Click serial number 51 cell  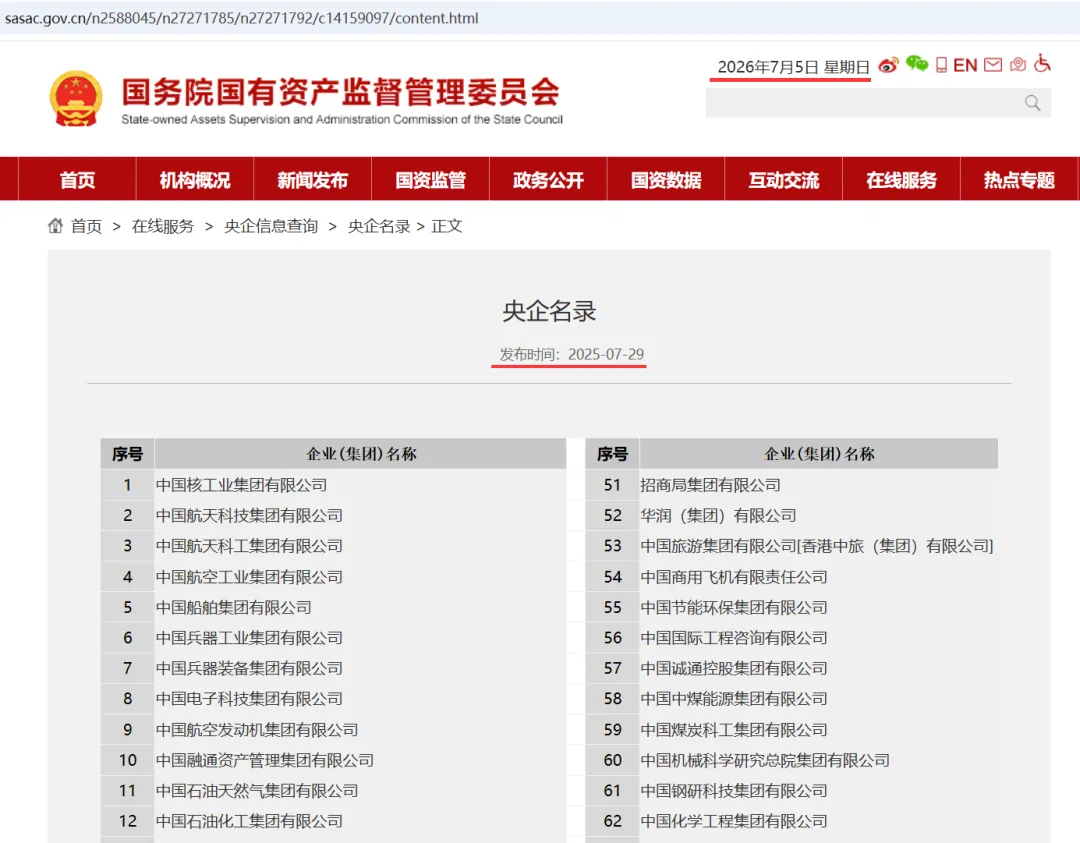tap(612, 485)
